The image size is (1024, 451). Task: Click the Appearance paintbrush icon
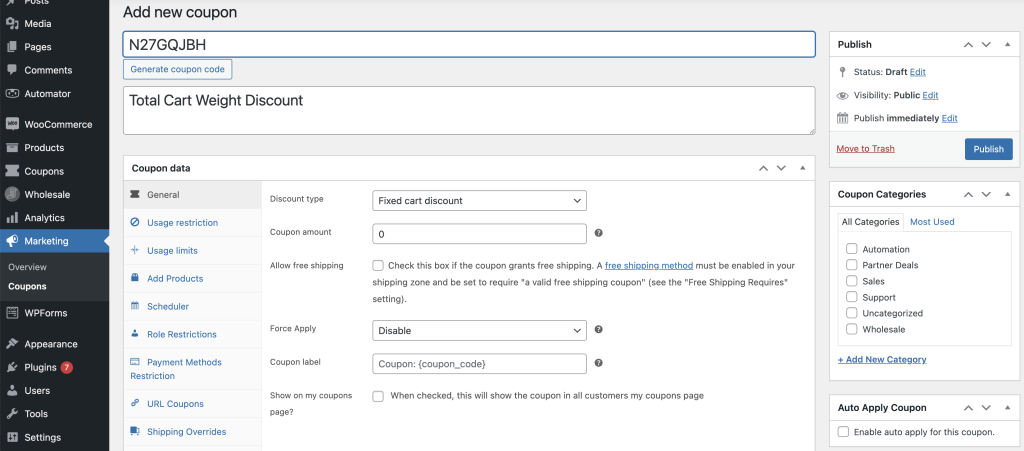(12, 344)
